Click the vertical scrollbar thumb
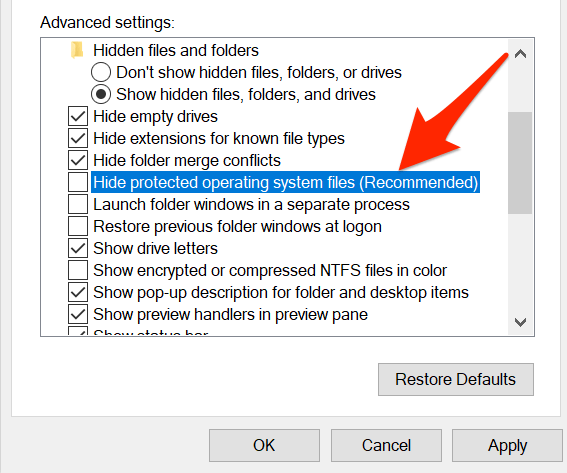Screen dimensions: 567x473 click(520, 163)
